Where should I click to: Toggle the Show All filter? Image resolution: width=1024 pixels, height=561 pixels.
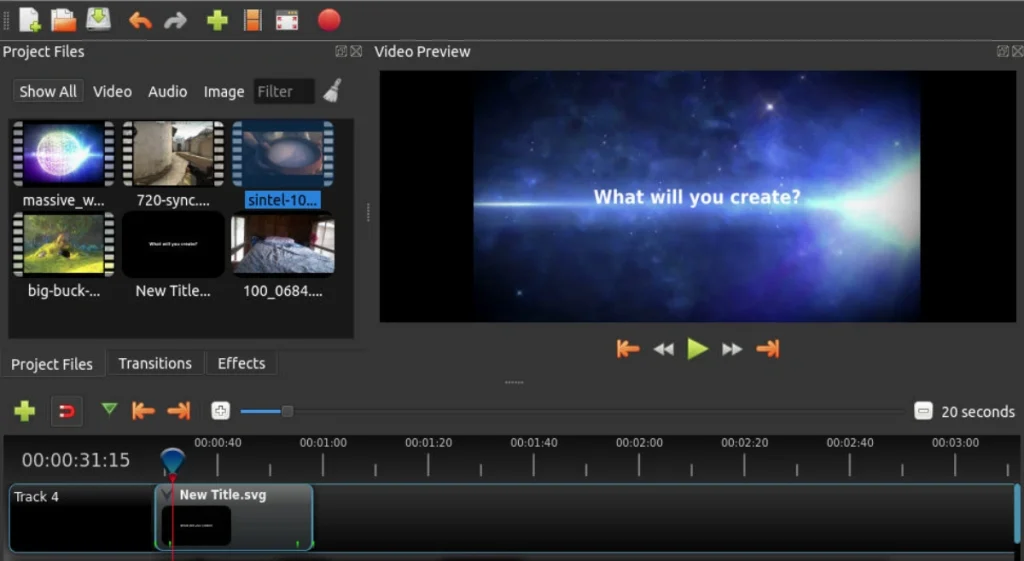tap(48, 91)
